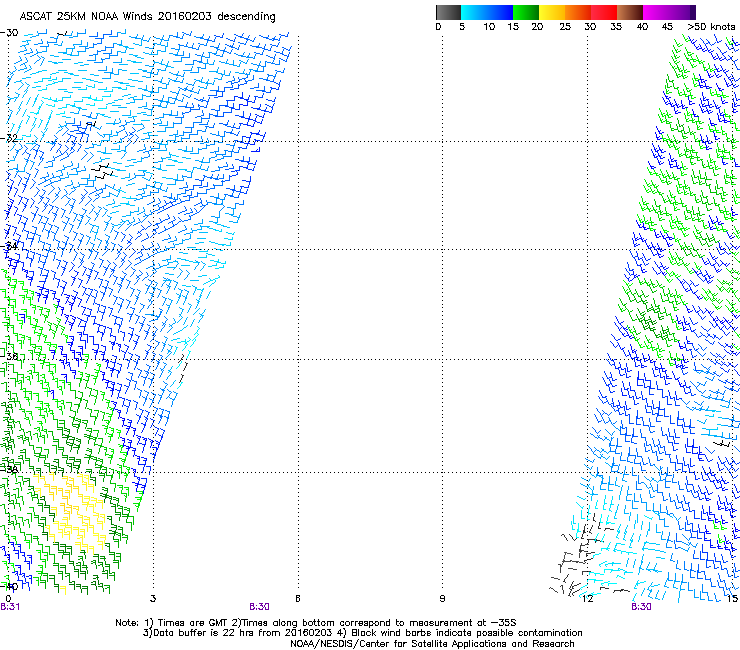Pick the yellow 20-25 knots legend segment
The height and width of the screenshot is (650, 740).
coord(552,12)
